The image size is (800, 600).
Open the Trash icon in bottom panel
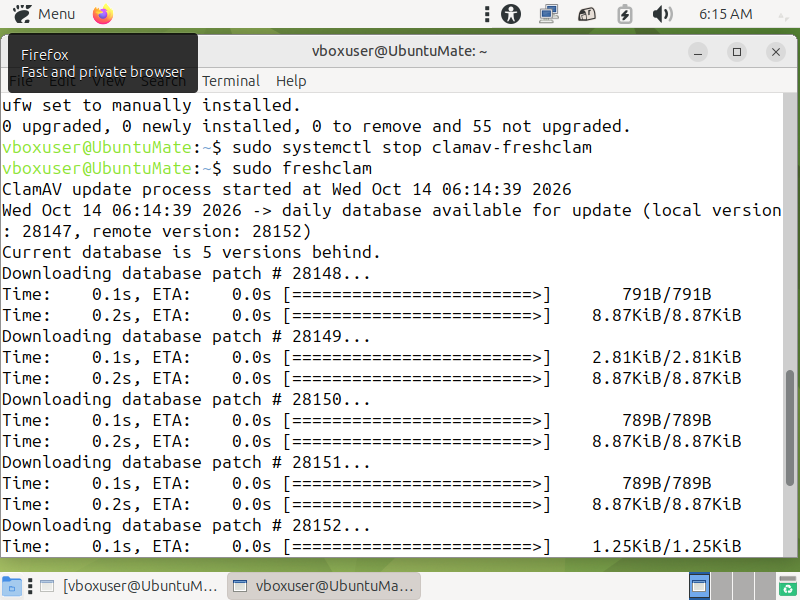click(x=788, y=586)
